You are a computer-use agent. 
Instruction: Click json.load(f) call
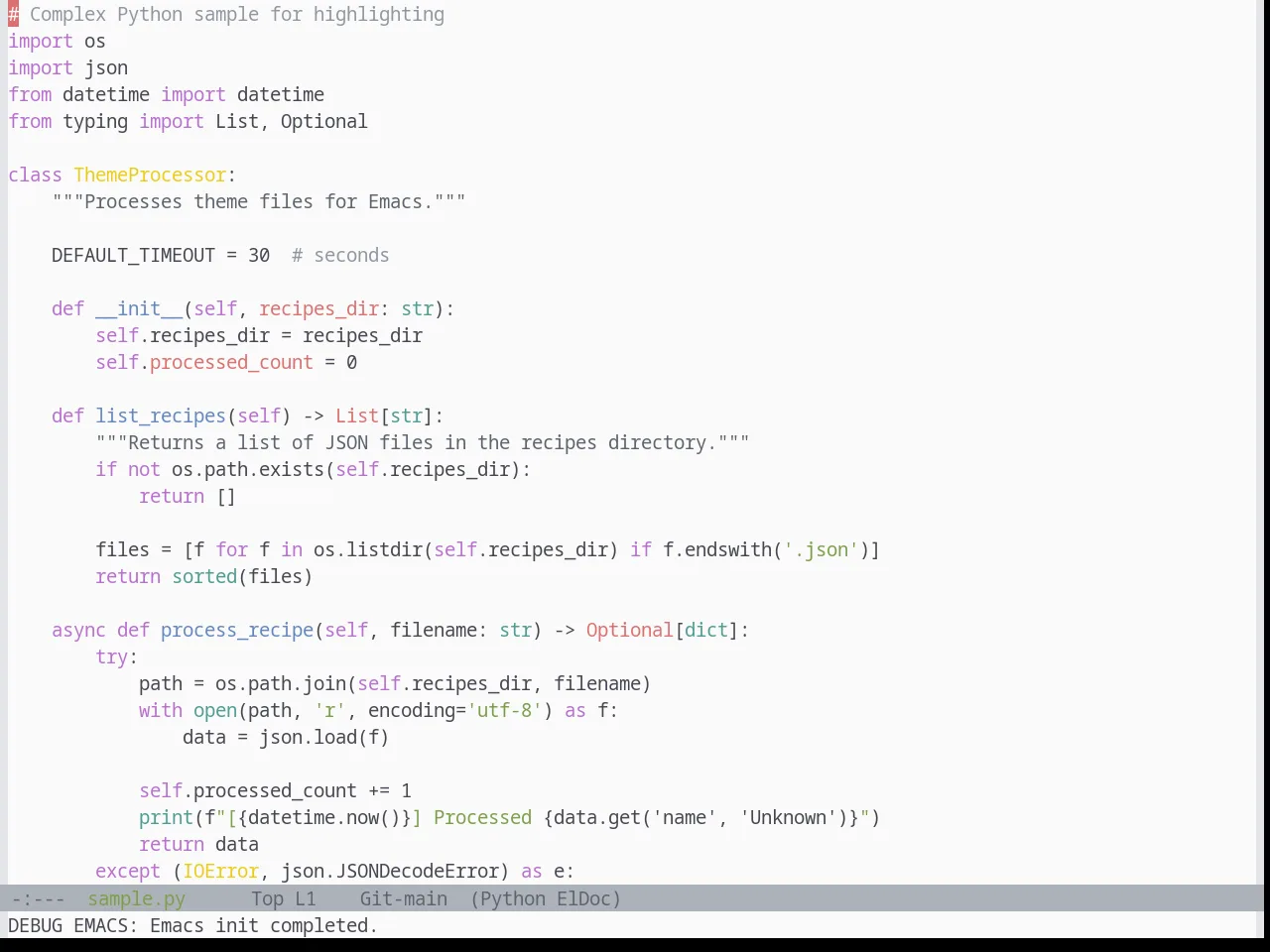tap(323, 738)
